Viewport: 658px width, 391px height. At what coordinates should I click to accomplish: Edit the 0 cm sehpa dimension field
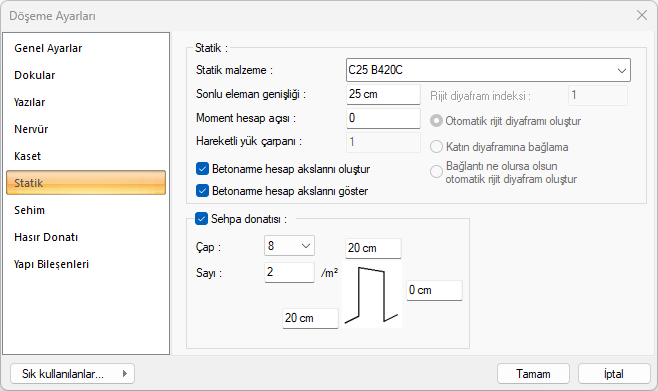click(434, 290)
